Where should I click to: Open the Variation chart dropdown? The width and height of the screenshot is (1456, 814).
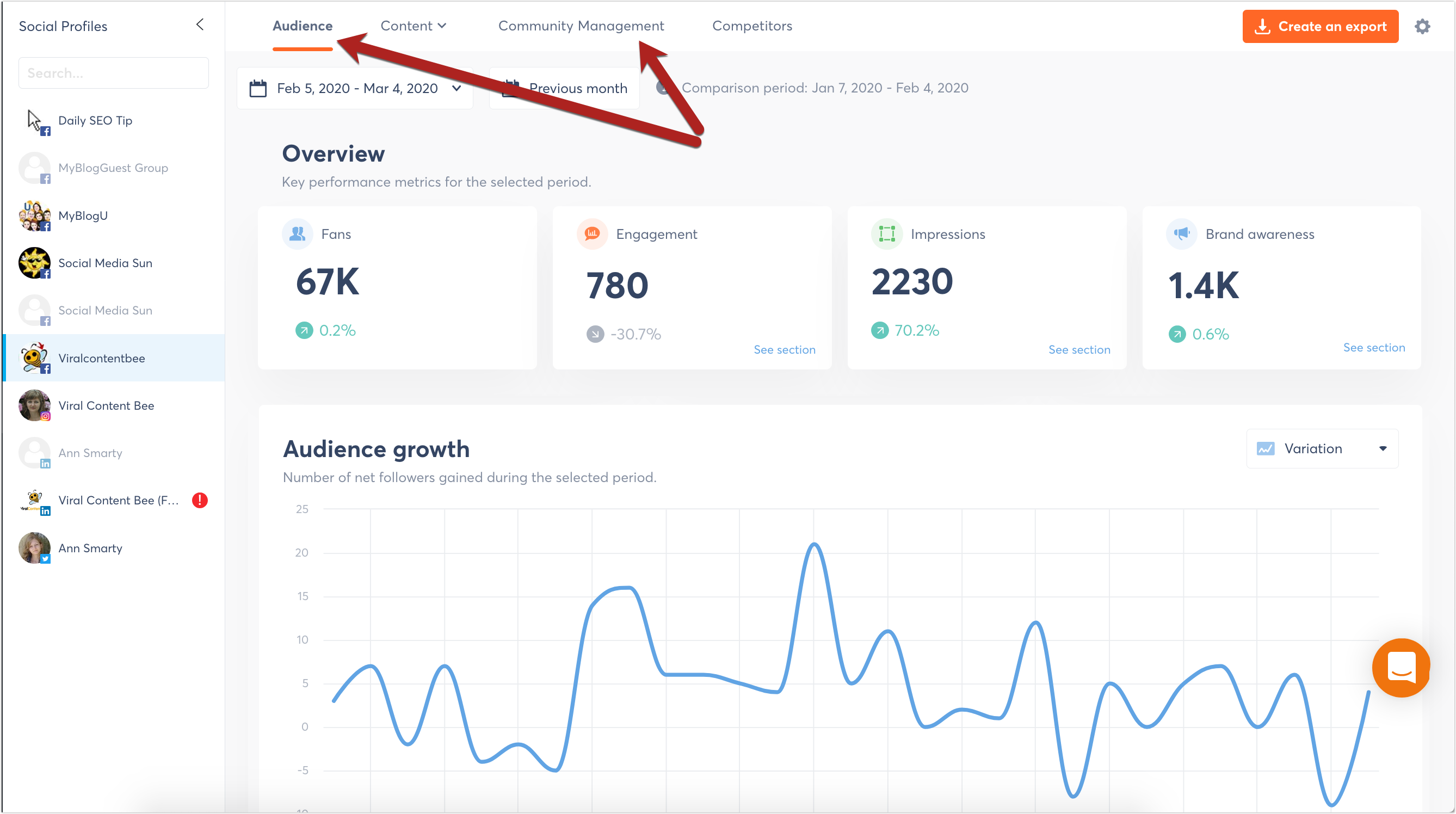[1322, 449]
